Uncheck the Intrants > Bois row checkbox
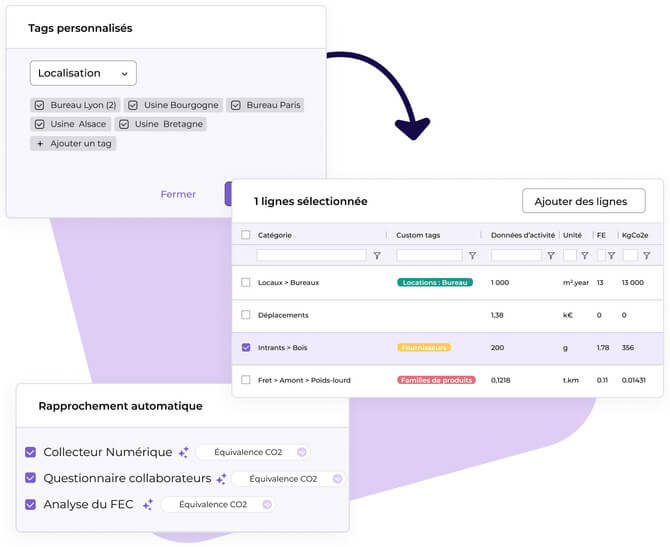 [246, 348]
